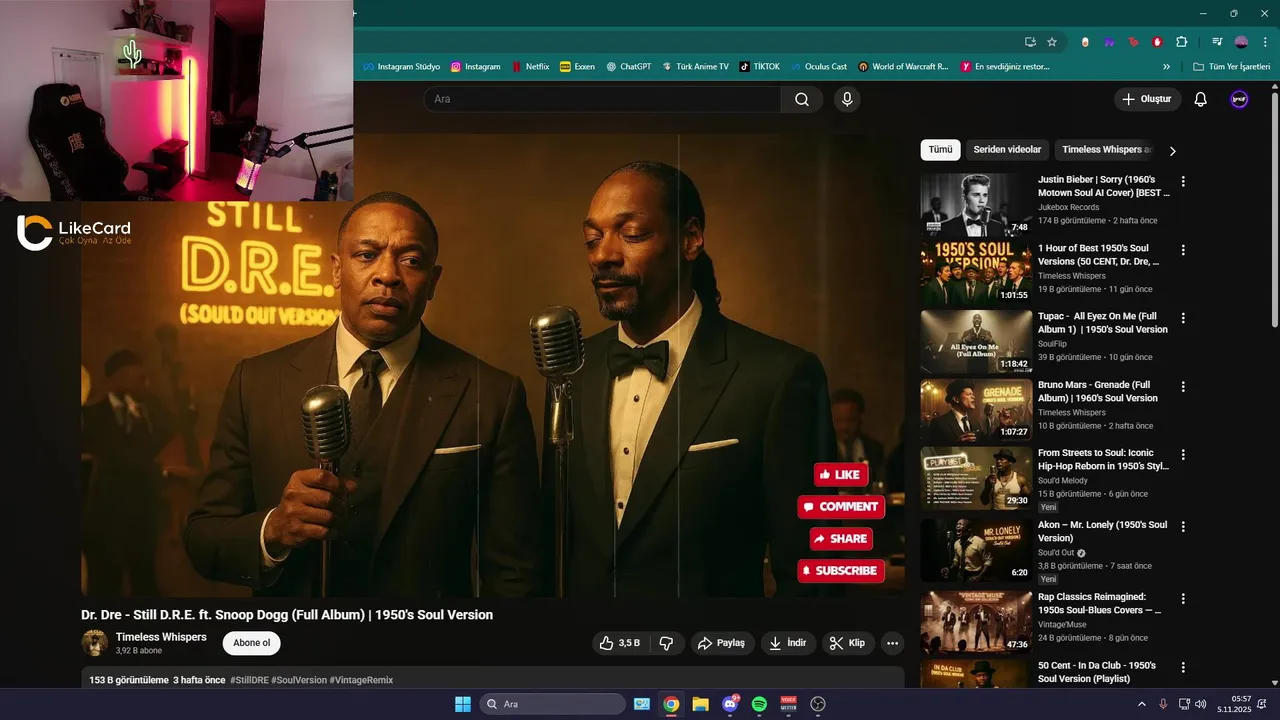Click the Klip clip button
This screenshot has width=1280, height=720.
point(848,643)
